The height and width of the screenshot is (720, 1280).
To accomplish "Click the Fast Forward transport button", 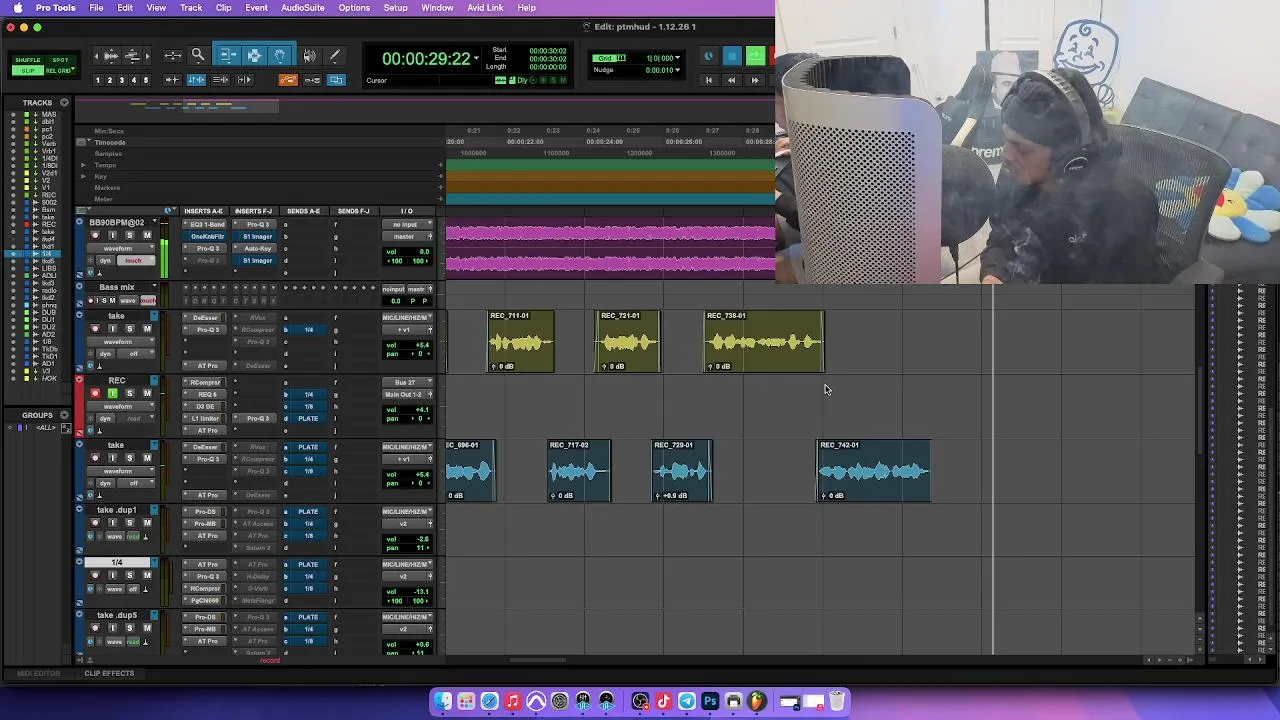I will click(x=755, y=80).
